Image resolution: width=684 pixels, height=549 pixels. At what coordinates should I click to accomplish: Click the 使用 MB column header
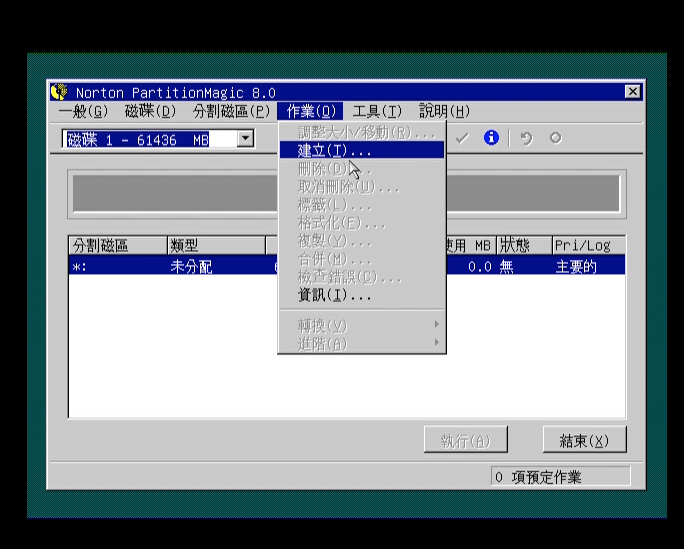point(471,246)
